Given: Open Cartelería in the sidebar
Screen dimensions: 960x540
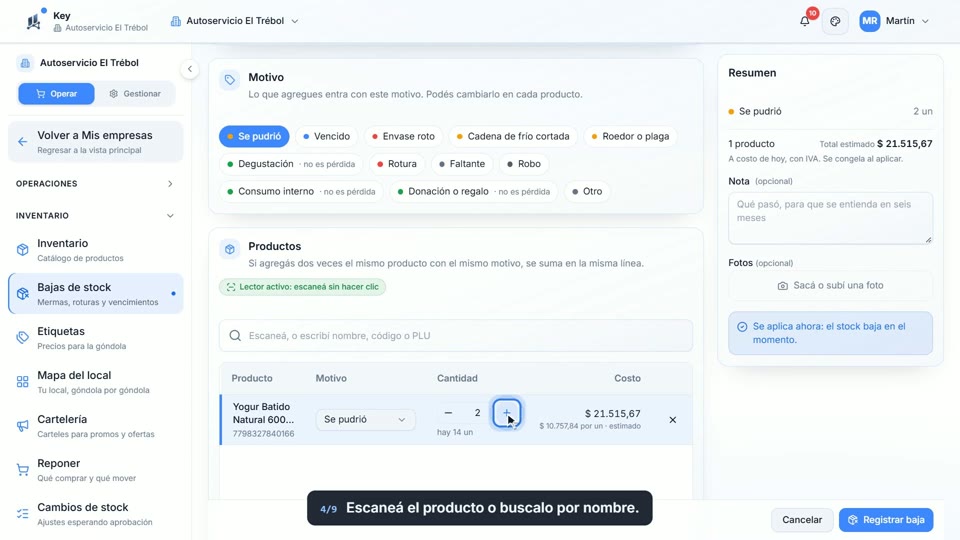Looking at the screenshot, I should tap(96, 426).
